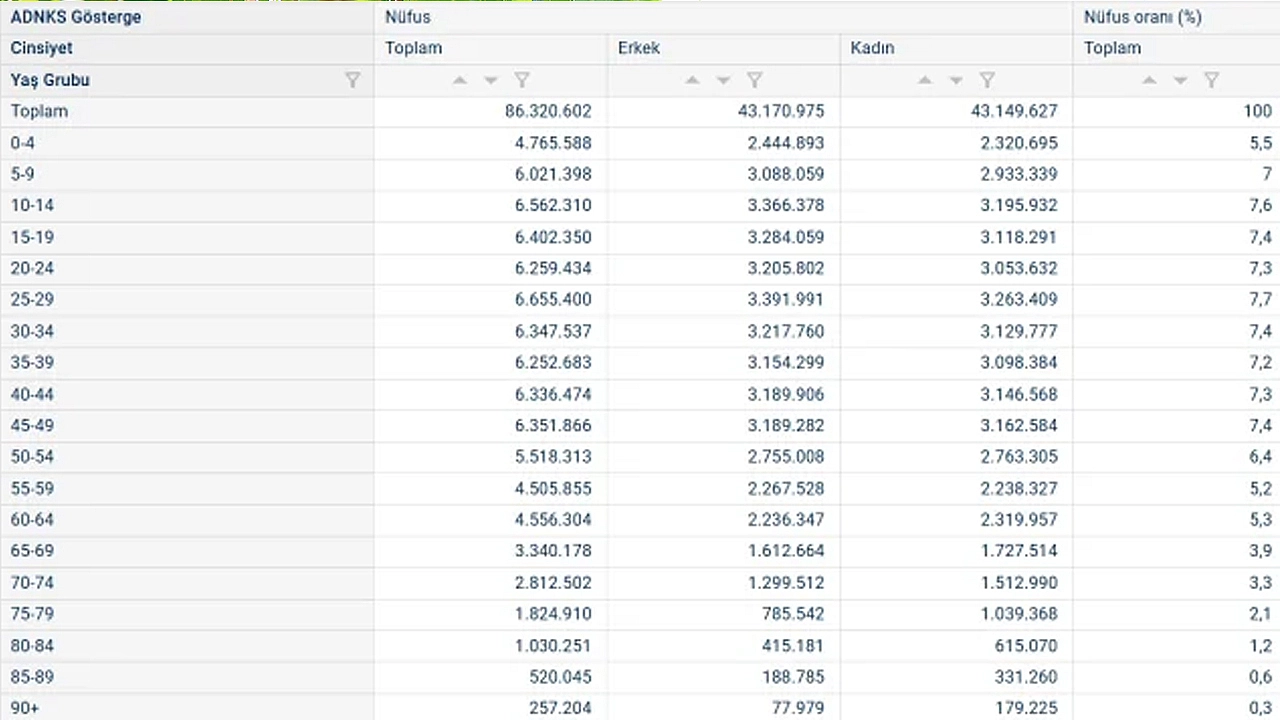This screenshot has height=720, width=1280.
Task: Click the Cinsiyet header label
Action: coord(42,48)
